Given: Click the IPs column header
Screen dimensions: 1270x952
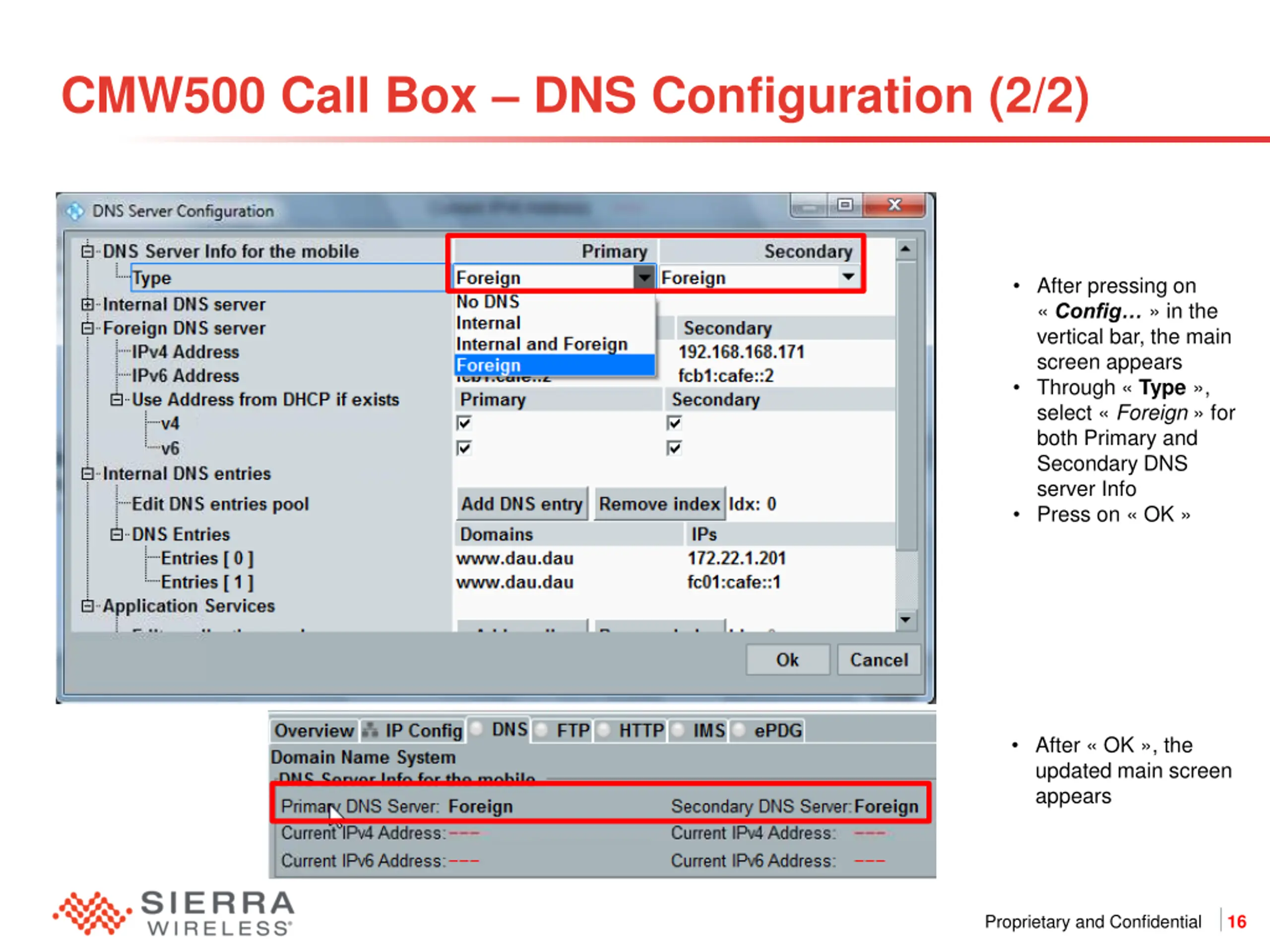Looking at the screenshot, I should [x=790, y=534].
